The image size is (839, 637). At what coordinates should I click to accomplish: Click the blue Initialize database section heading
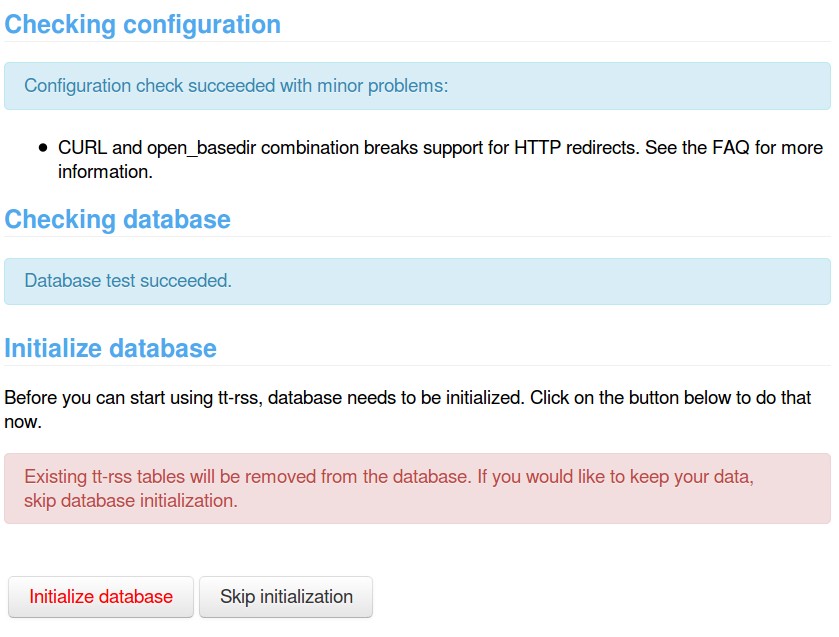pos(111,348)
